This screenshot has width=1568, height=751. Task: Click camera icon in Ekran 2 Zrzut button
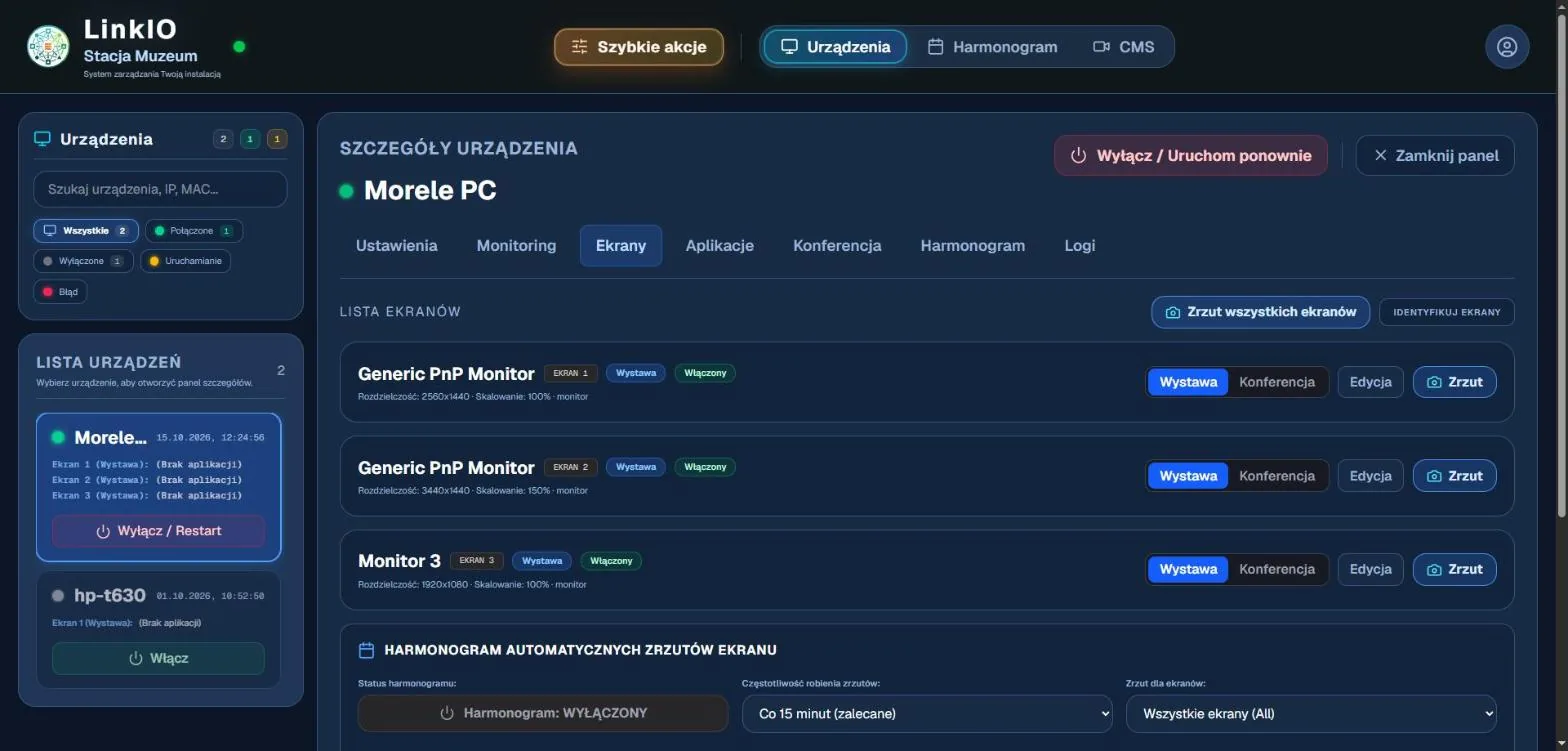tap(1434, 476)
